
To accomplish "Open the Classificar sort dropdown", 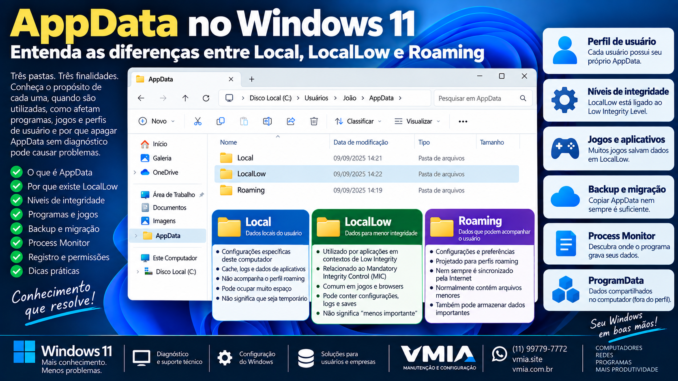I will [x=358, y=122].
